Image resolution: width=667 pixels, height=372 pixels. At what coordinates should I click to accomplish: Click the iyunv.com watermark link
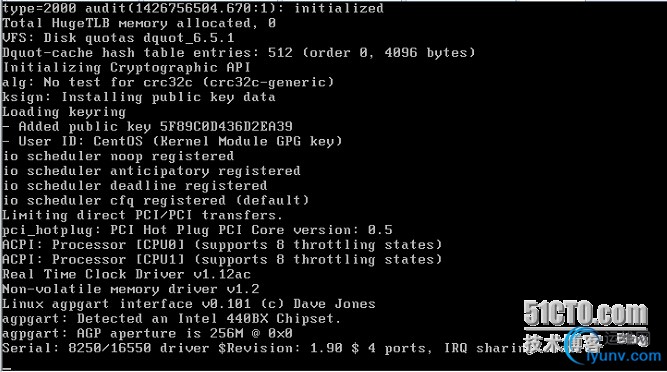[623, 355]
